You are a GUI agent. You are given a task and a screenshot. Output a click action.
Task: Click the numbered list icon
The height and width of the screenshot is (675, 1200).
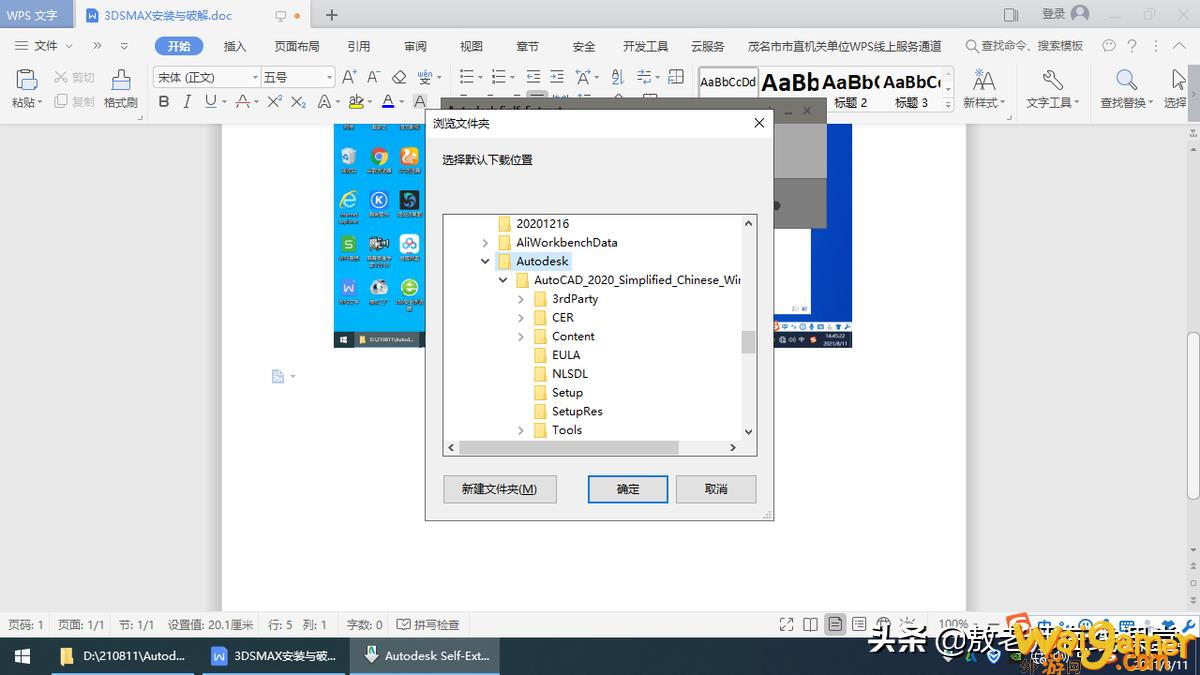coord(499,77)
